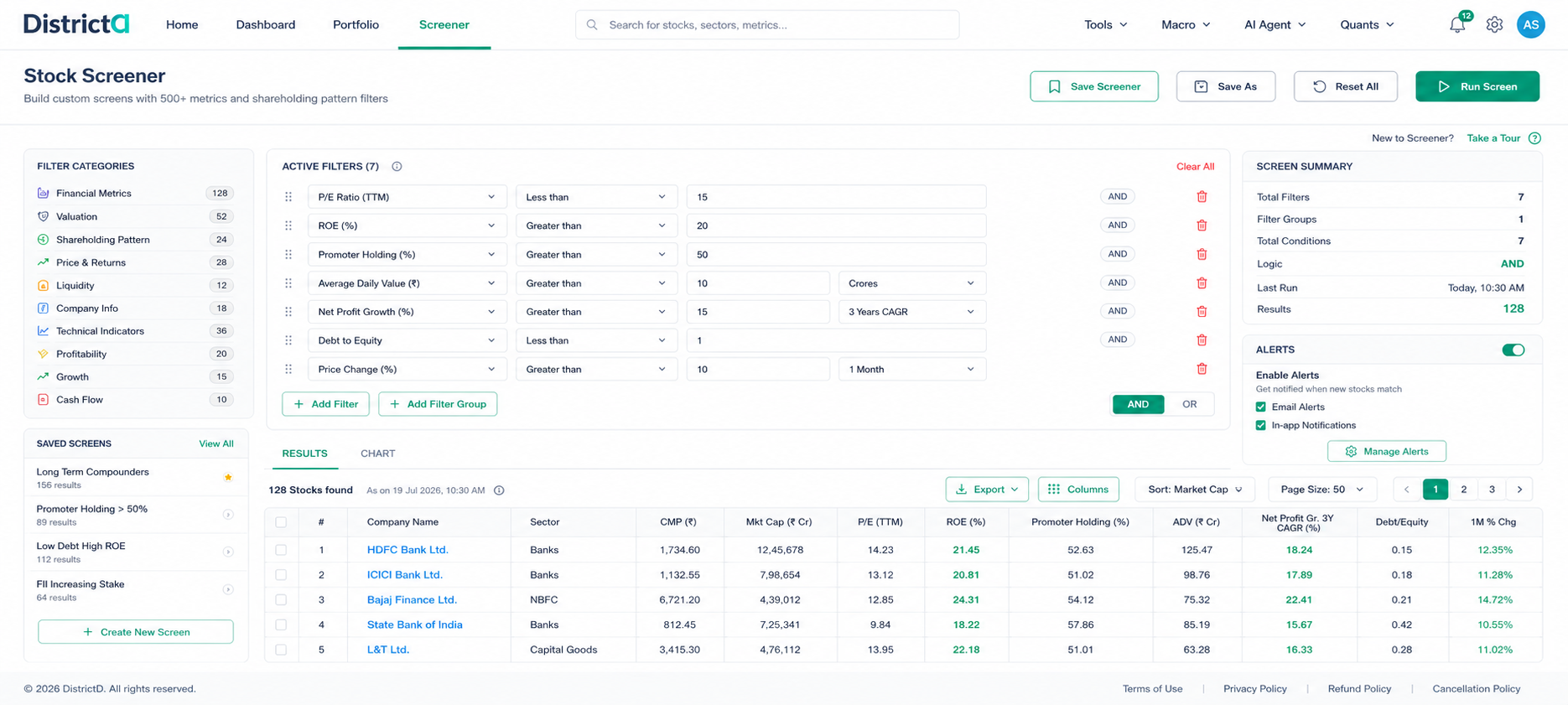Click the drag handle of ROE (%) filter
The image size is (1568, 705).
tap(288, 225)
